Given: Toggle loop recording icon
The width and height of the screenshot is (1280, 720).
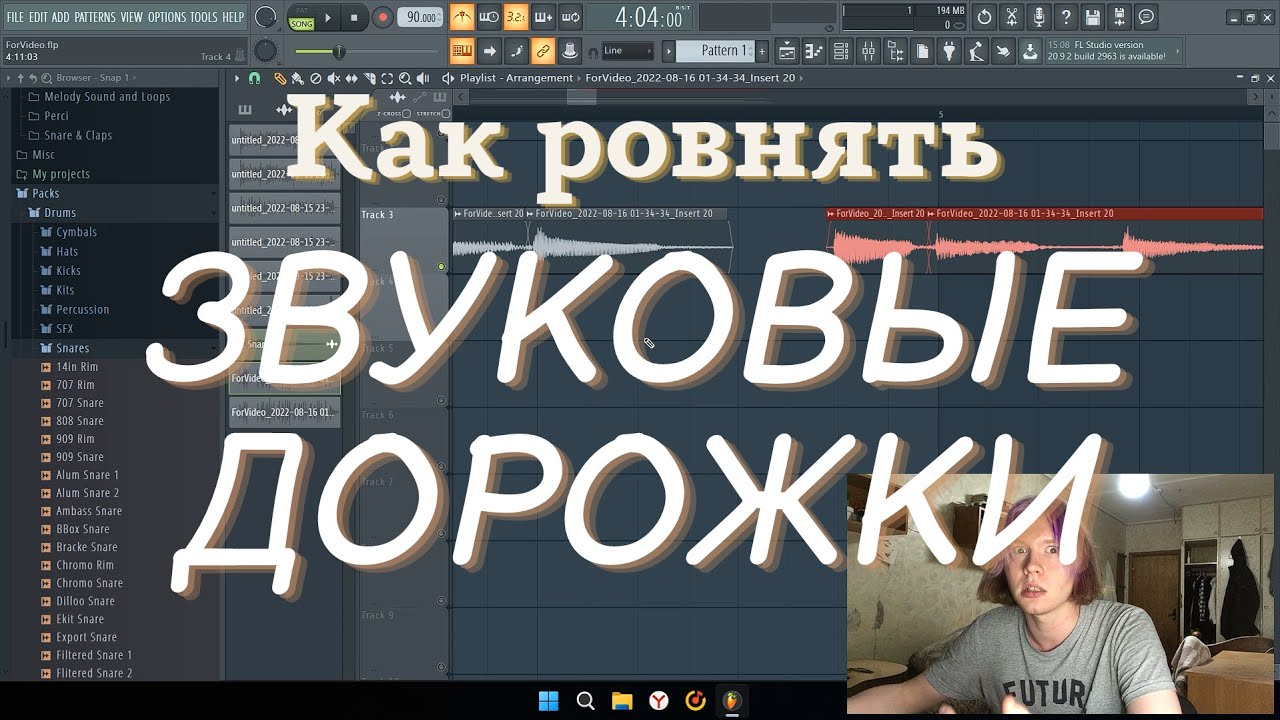Looking at the screenshot, I should coord(570,17).
